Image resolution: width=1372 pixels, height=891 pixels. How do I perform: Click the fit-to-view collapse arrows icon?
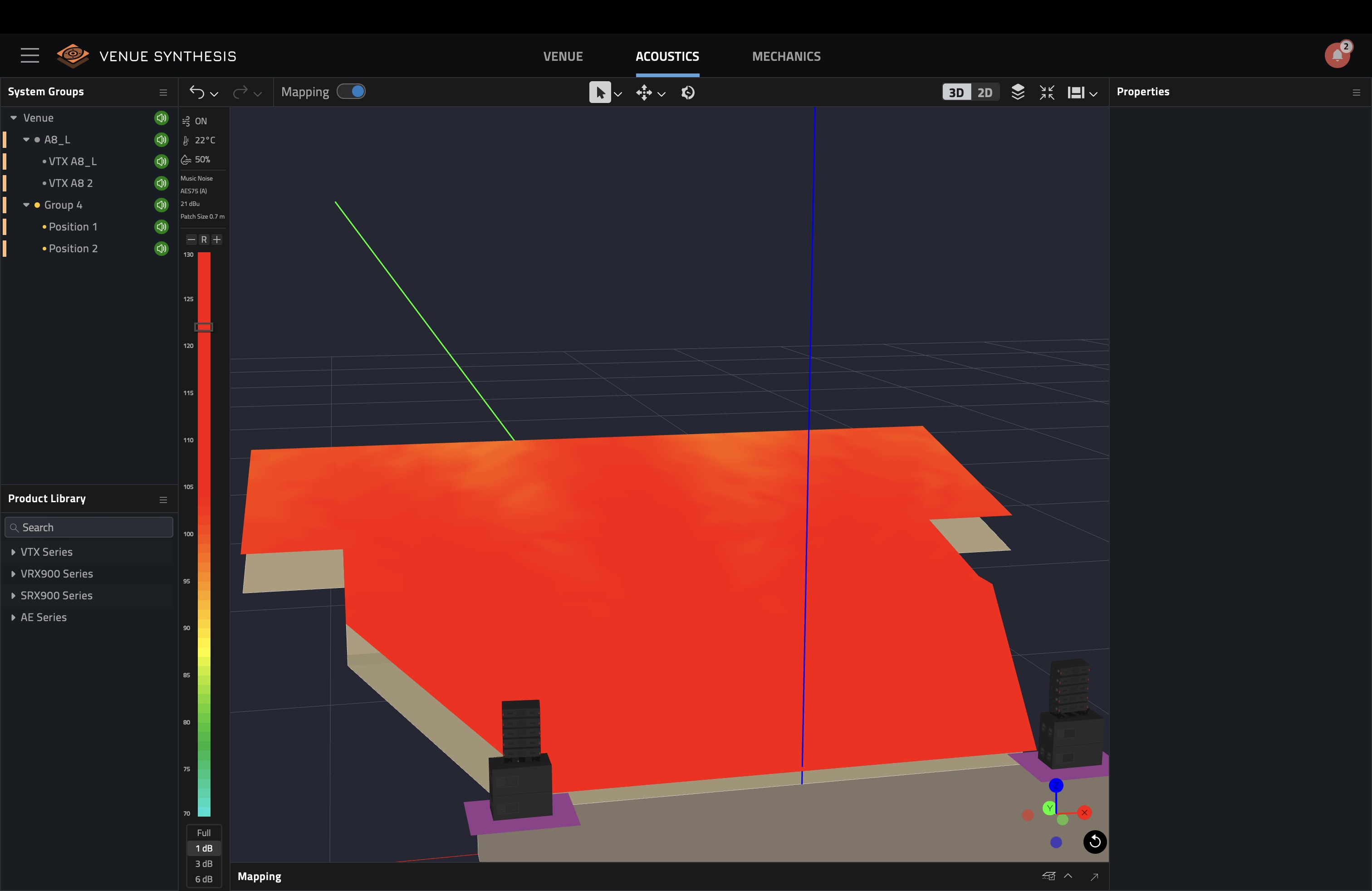click(1047, 92)
